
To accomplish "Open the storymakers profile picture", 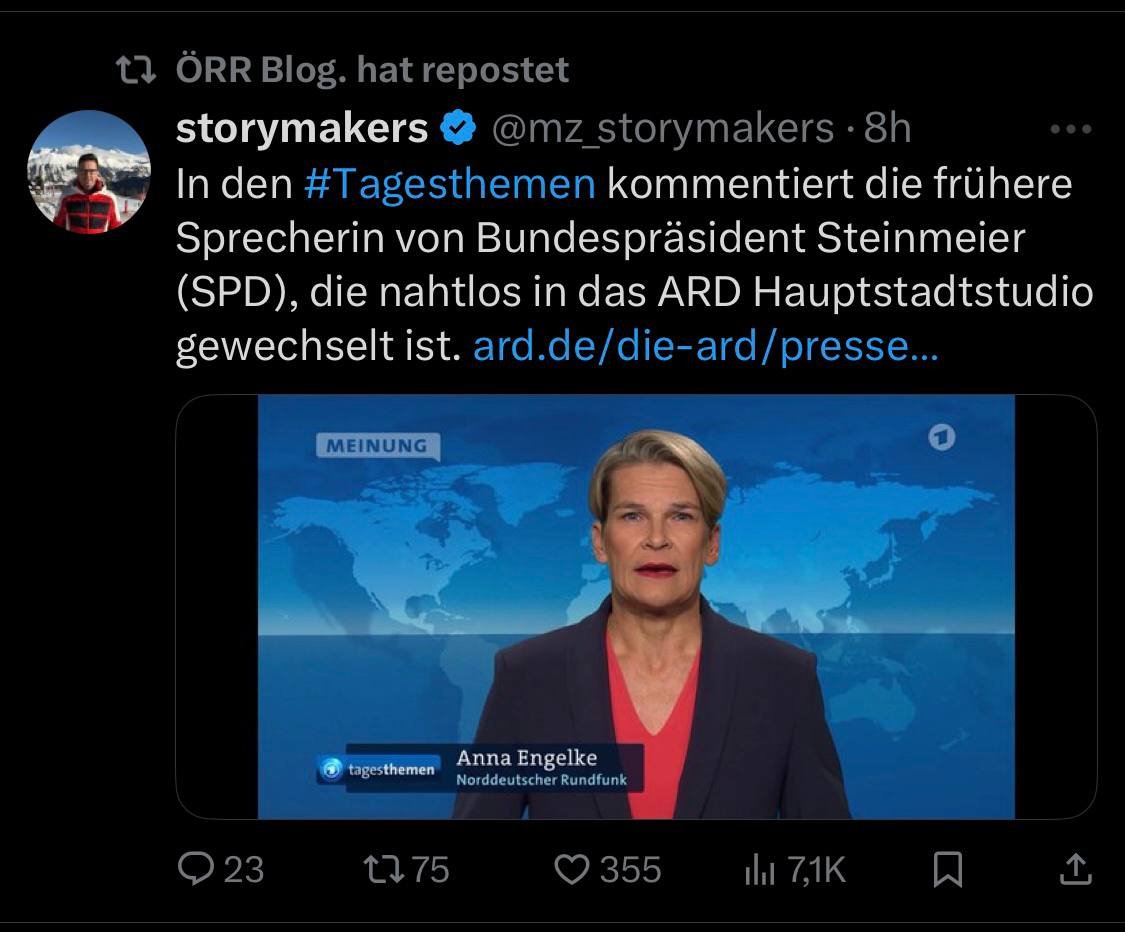I will [x=89, y=172].
